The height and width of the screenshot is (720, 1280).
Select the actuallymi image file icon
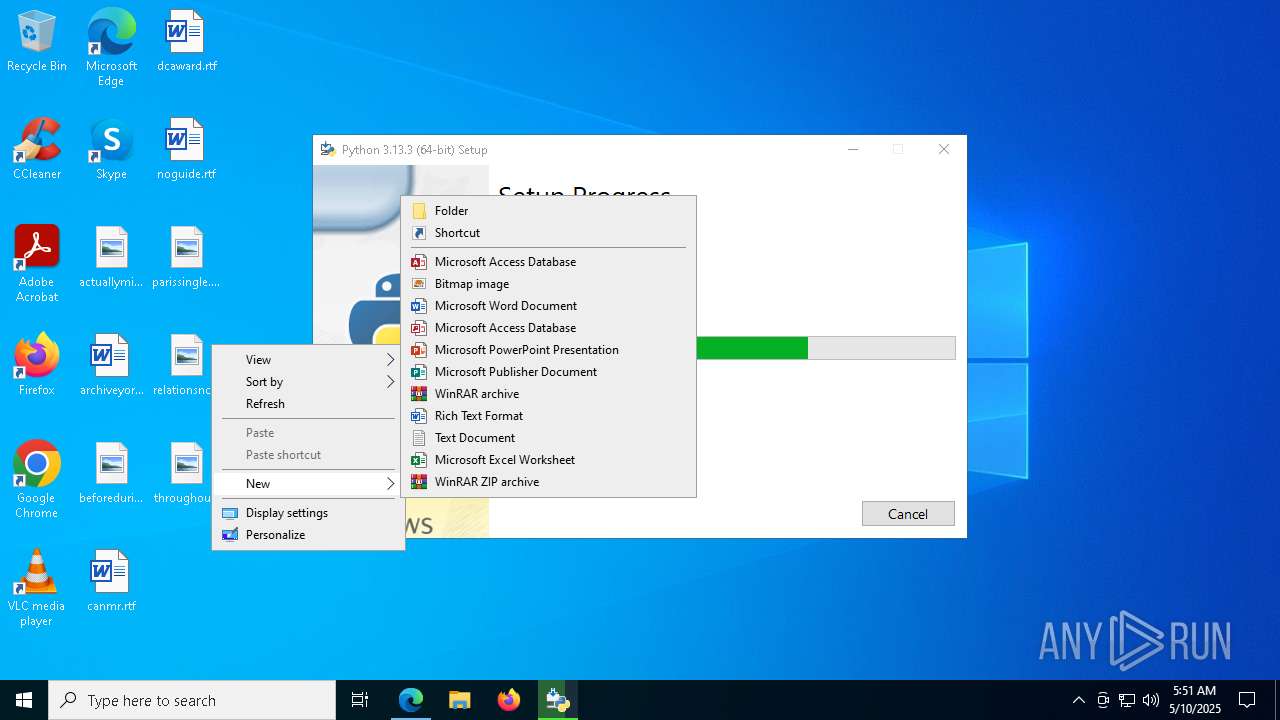111,258
